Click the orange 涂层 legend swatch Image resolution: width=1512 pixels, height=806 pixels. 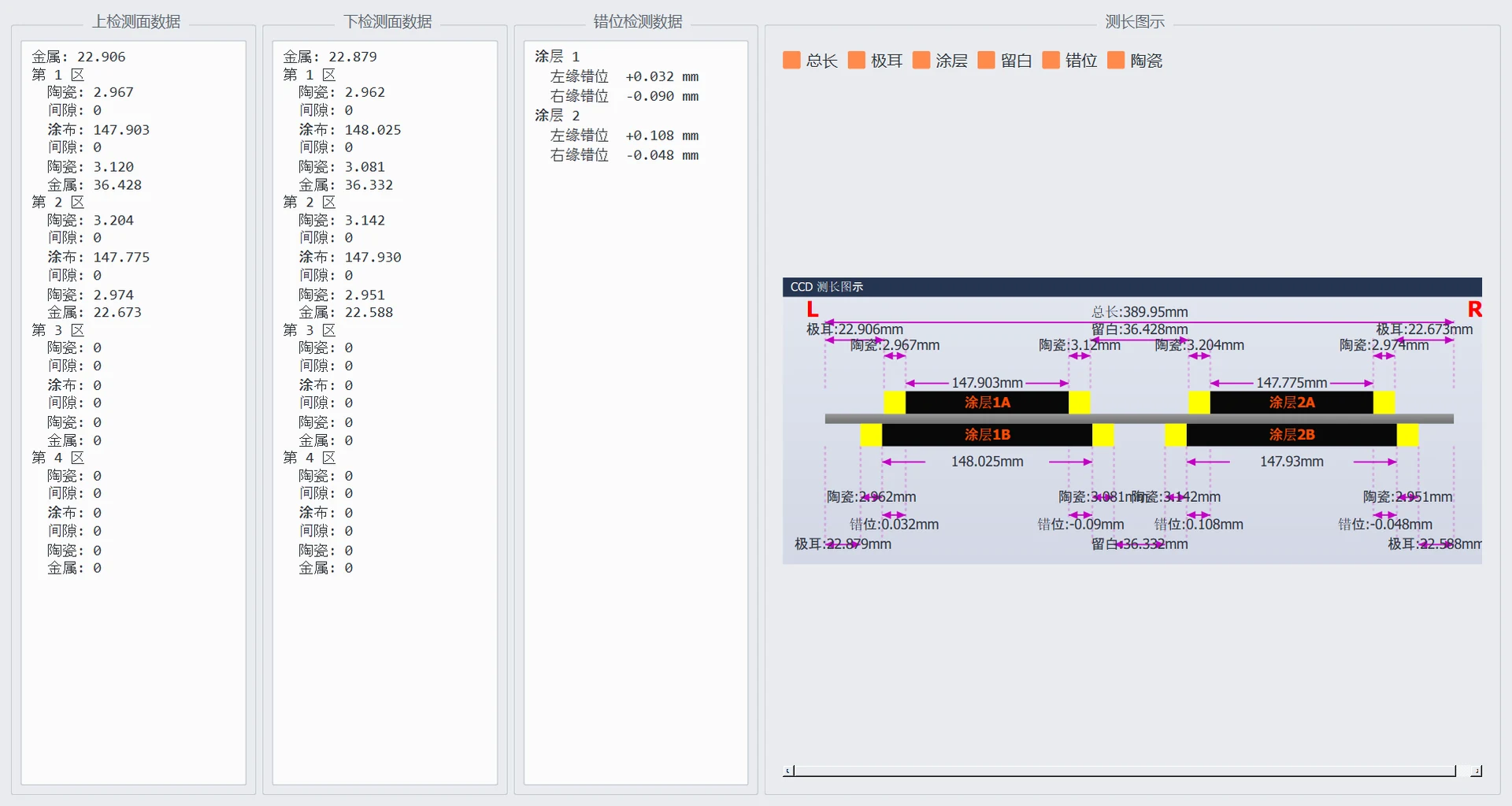pyautogui.click(x=921, y=60)
